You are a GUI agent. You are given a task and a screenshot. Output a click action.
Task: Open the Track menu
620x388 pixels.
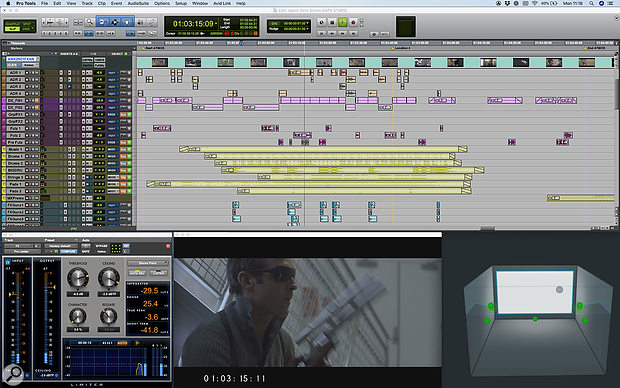pyautogui.click(x=87, y=3)
